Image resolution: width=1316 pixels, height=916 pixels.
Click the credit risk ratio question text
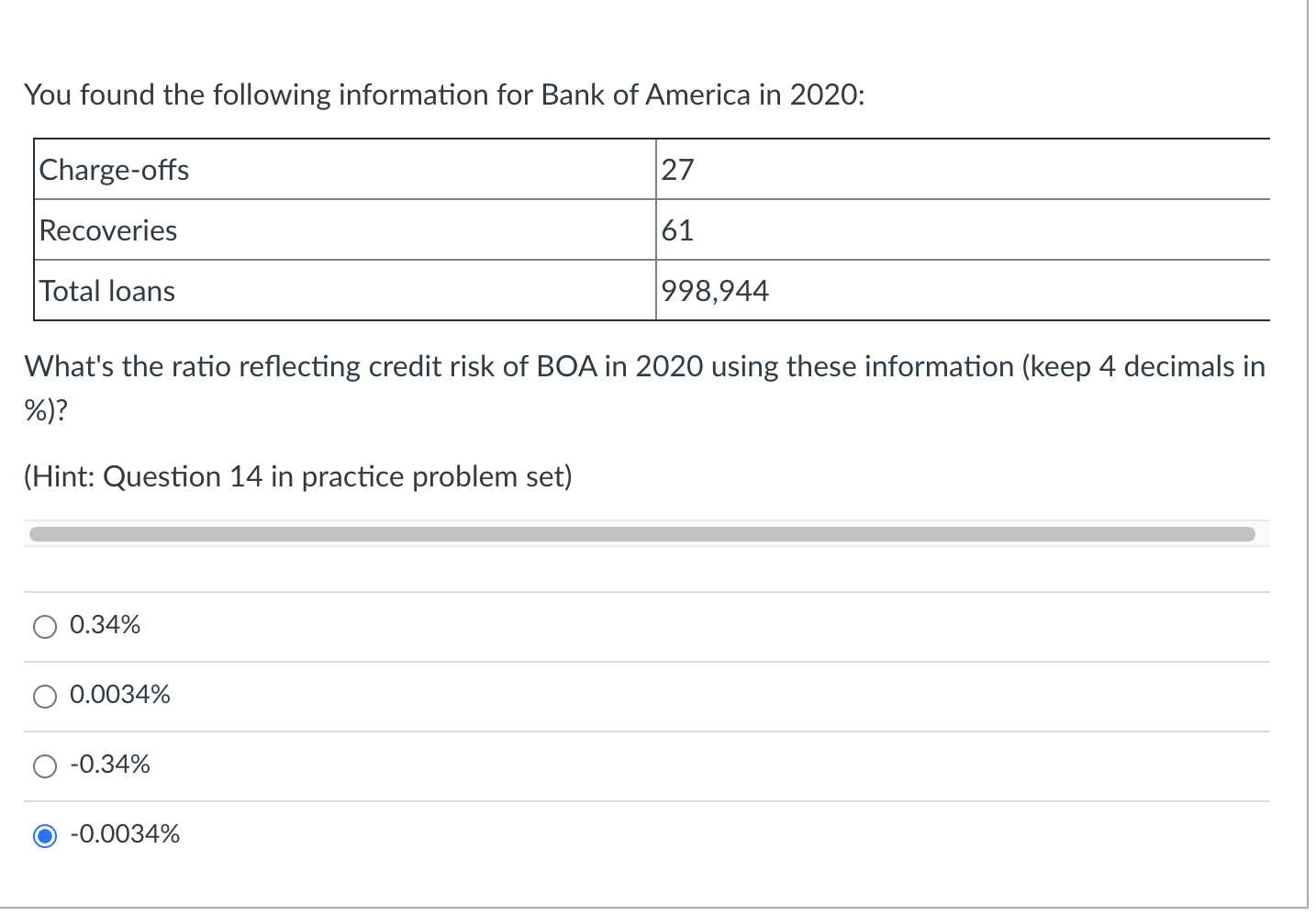click(x=642, y=366)
